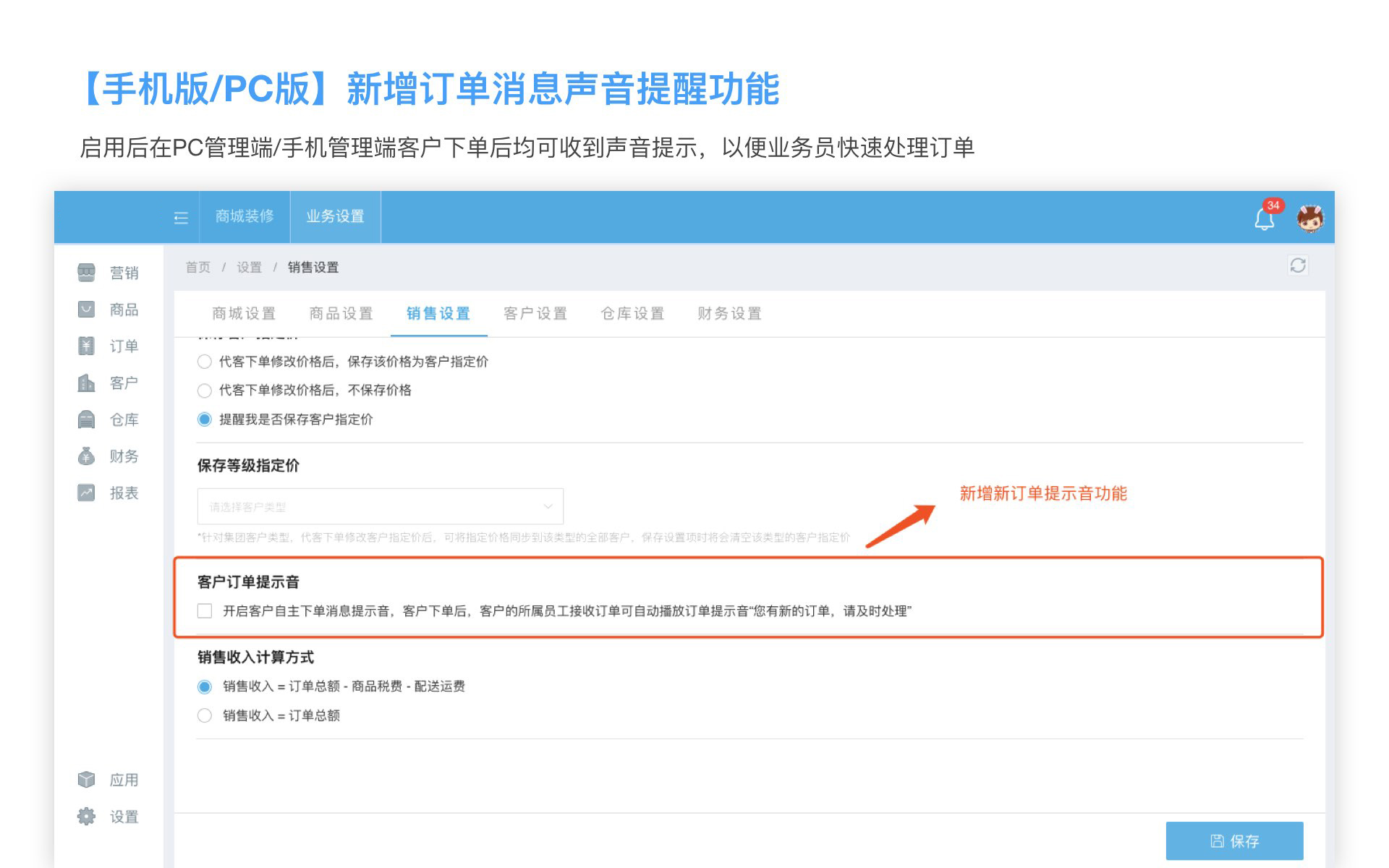Select 销售收入 = 订单总额 radio option
This screenshot has width=1389, height=868.
[205, 715]
